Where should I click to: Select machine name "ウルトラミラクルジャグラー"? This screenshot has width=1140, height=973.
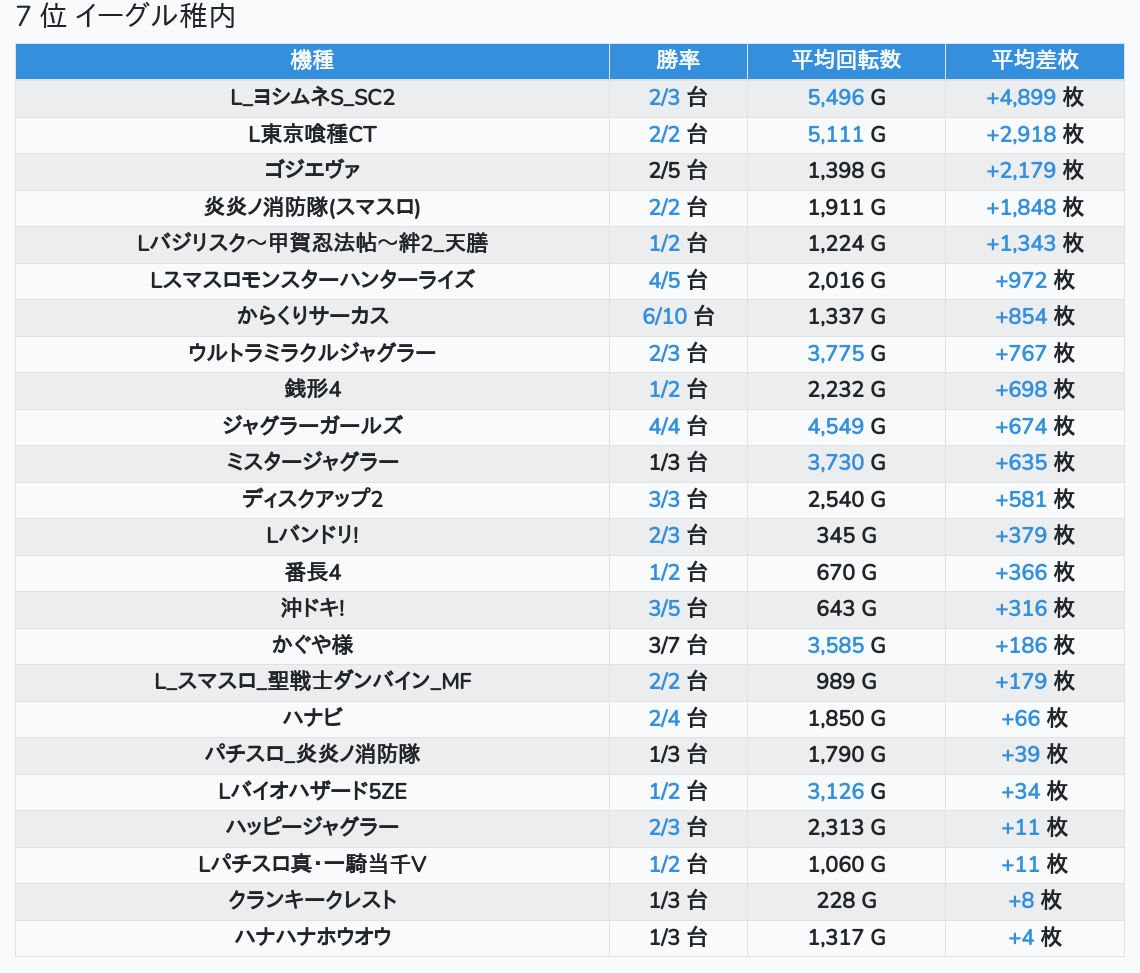coord(312,353)
